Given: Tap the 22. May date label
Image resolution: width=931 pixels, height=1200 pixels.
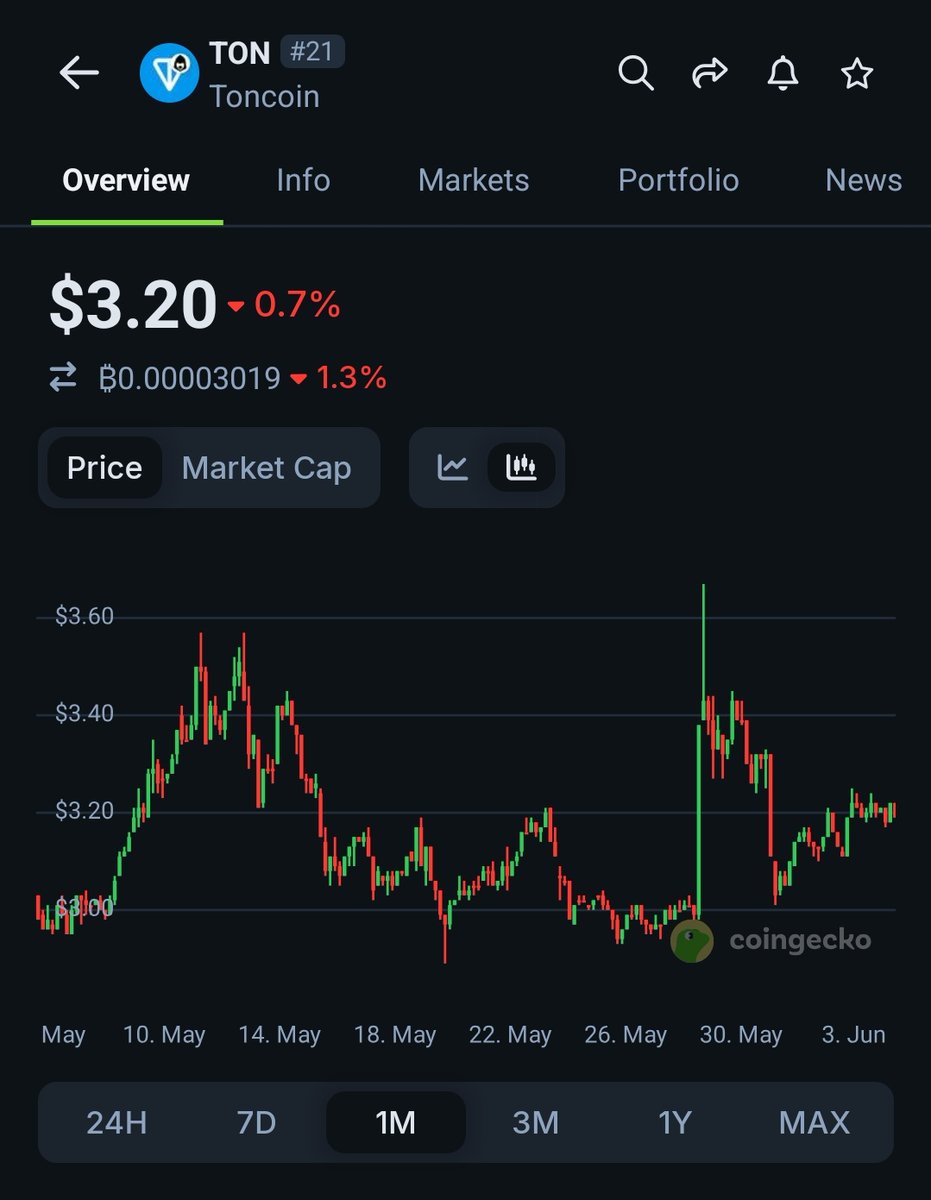Looking at the screenshot, I should coord(510,1035).
